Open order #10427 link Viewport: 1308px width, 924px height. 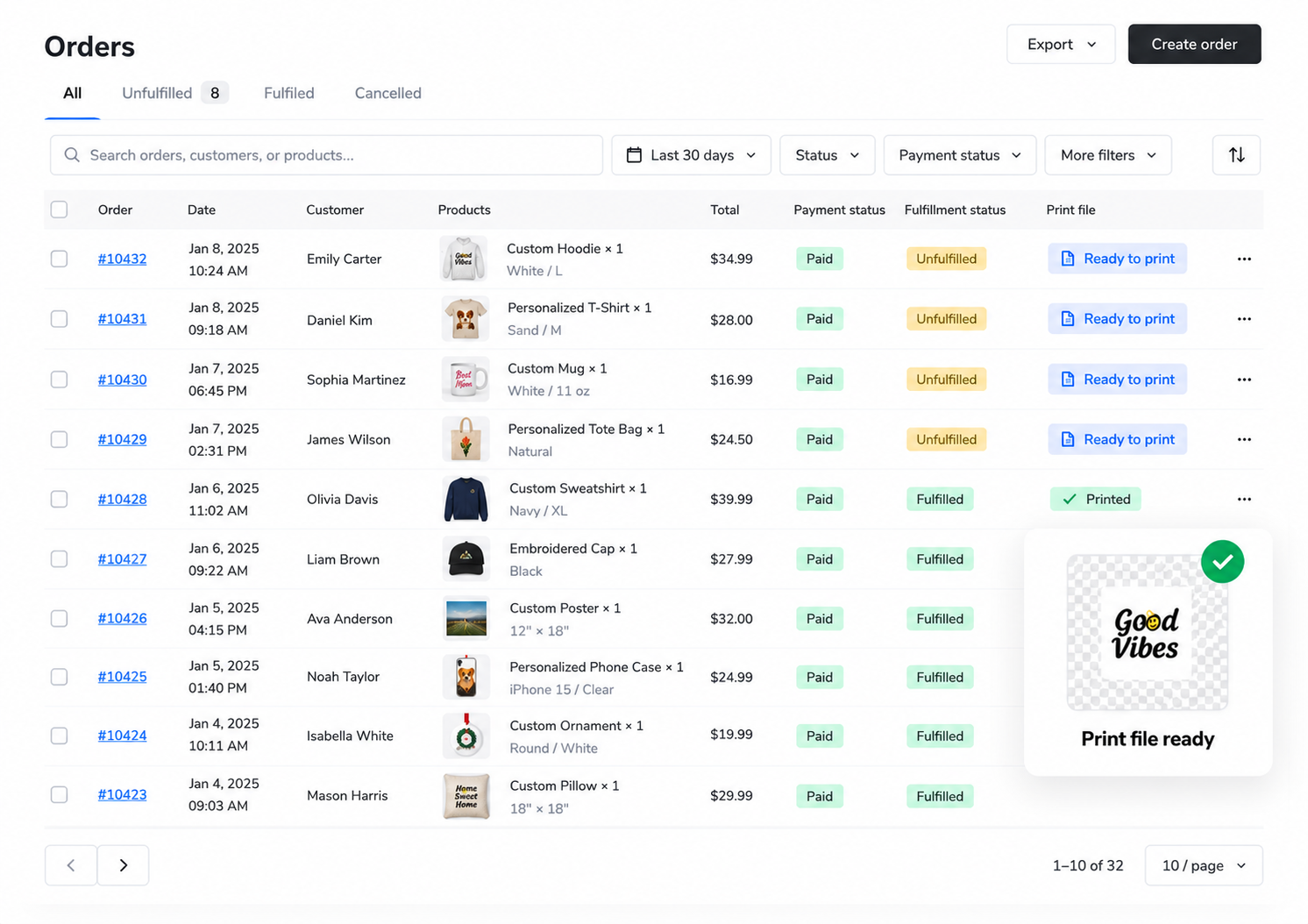(x=122, y=559)
